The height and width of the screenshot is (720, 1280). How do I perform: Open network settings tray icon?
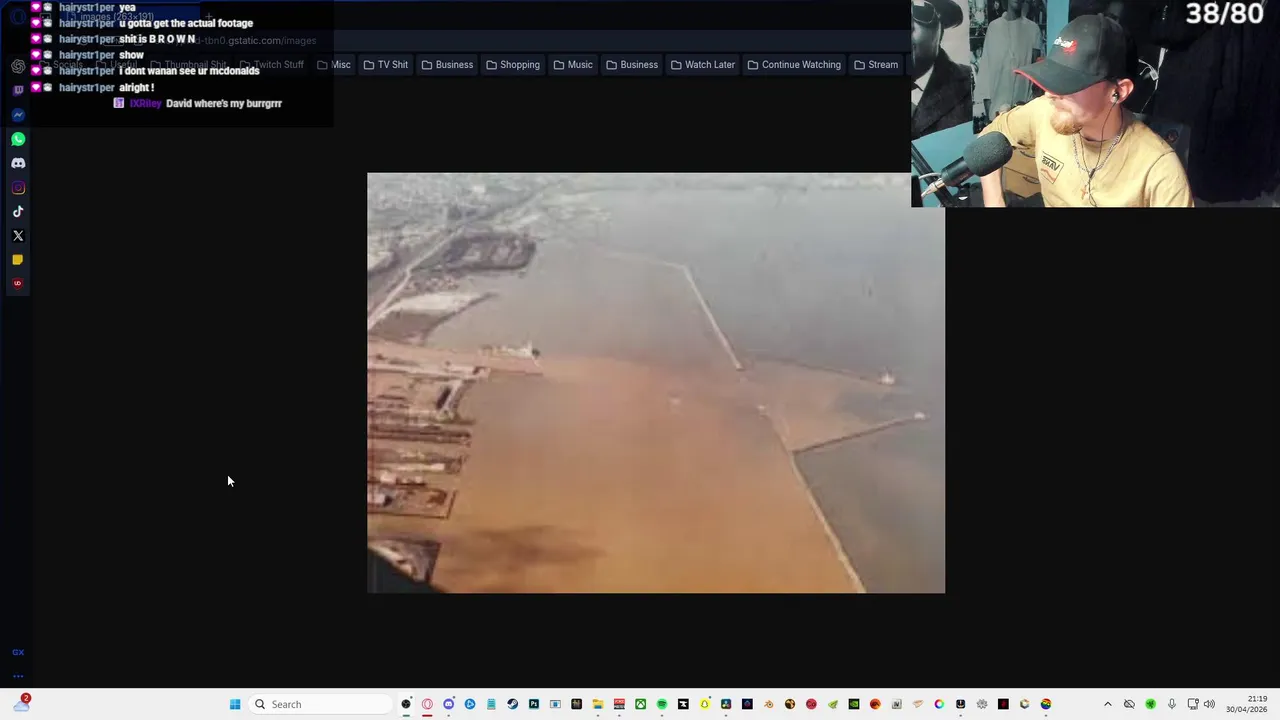pos(1192,704)
